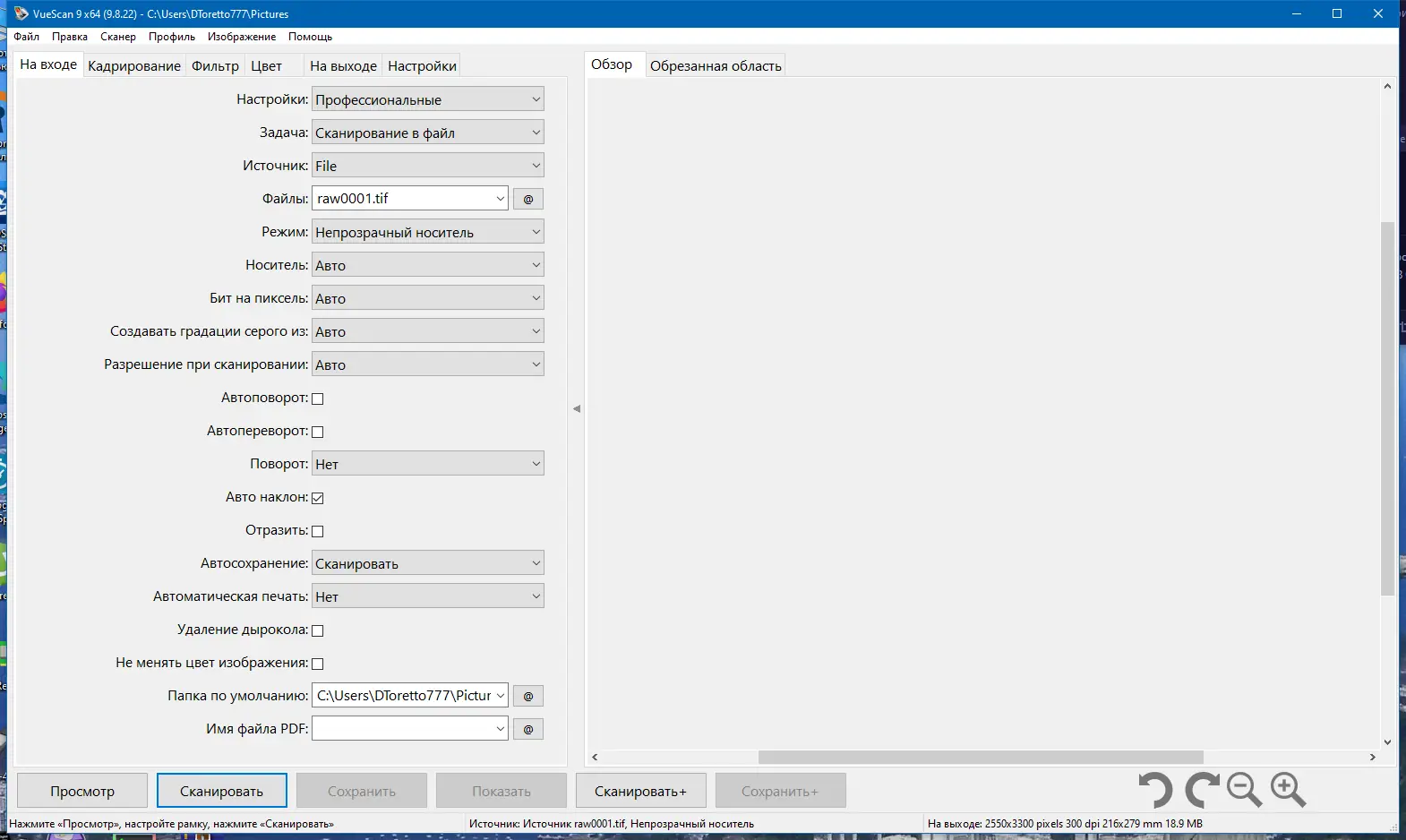Click the horizontal scrollbar in the preview area
Screen dimensions: 1406x840
(x=981, y=757)
